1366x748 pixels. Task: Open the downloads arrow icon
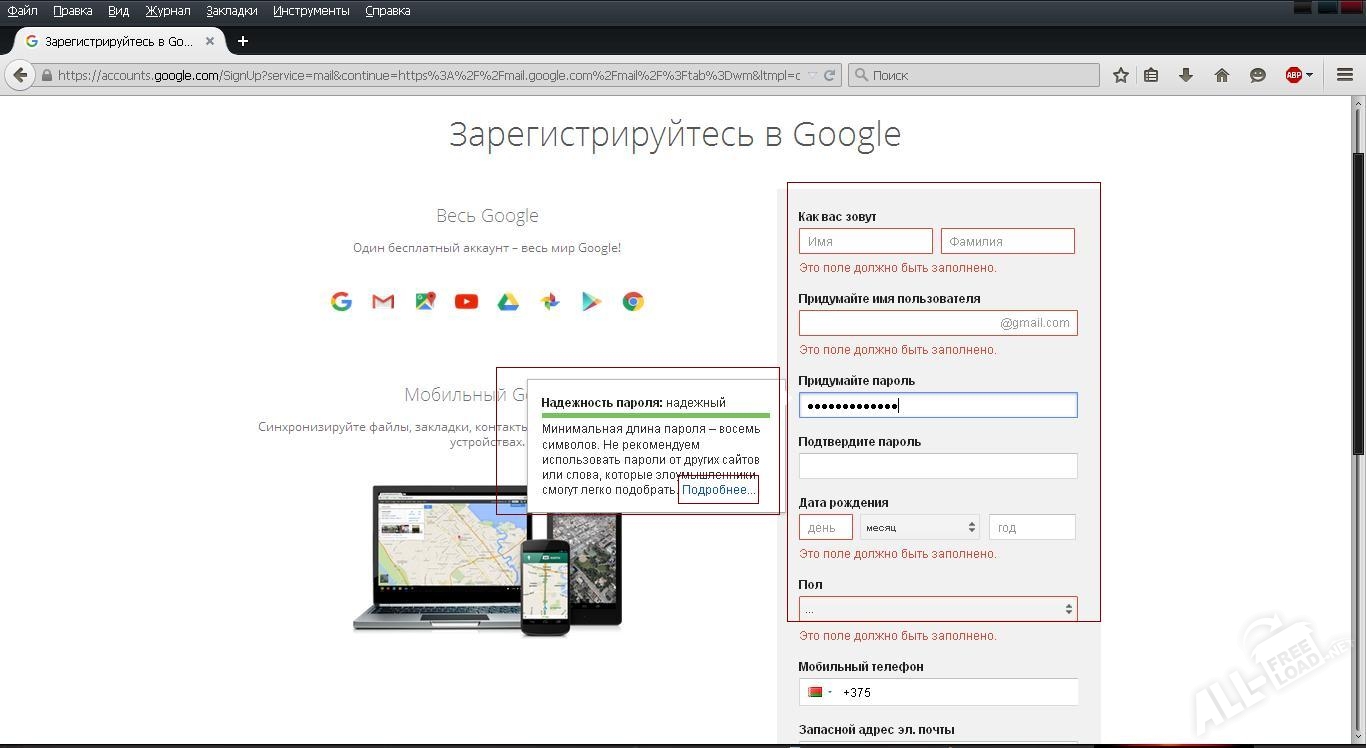[x=1186, y=75]
